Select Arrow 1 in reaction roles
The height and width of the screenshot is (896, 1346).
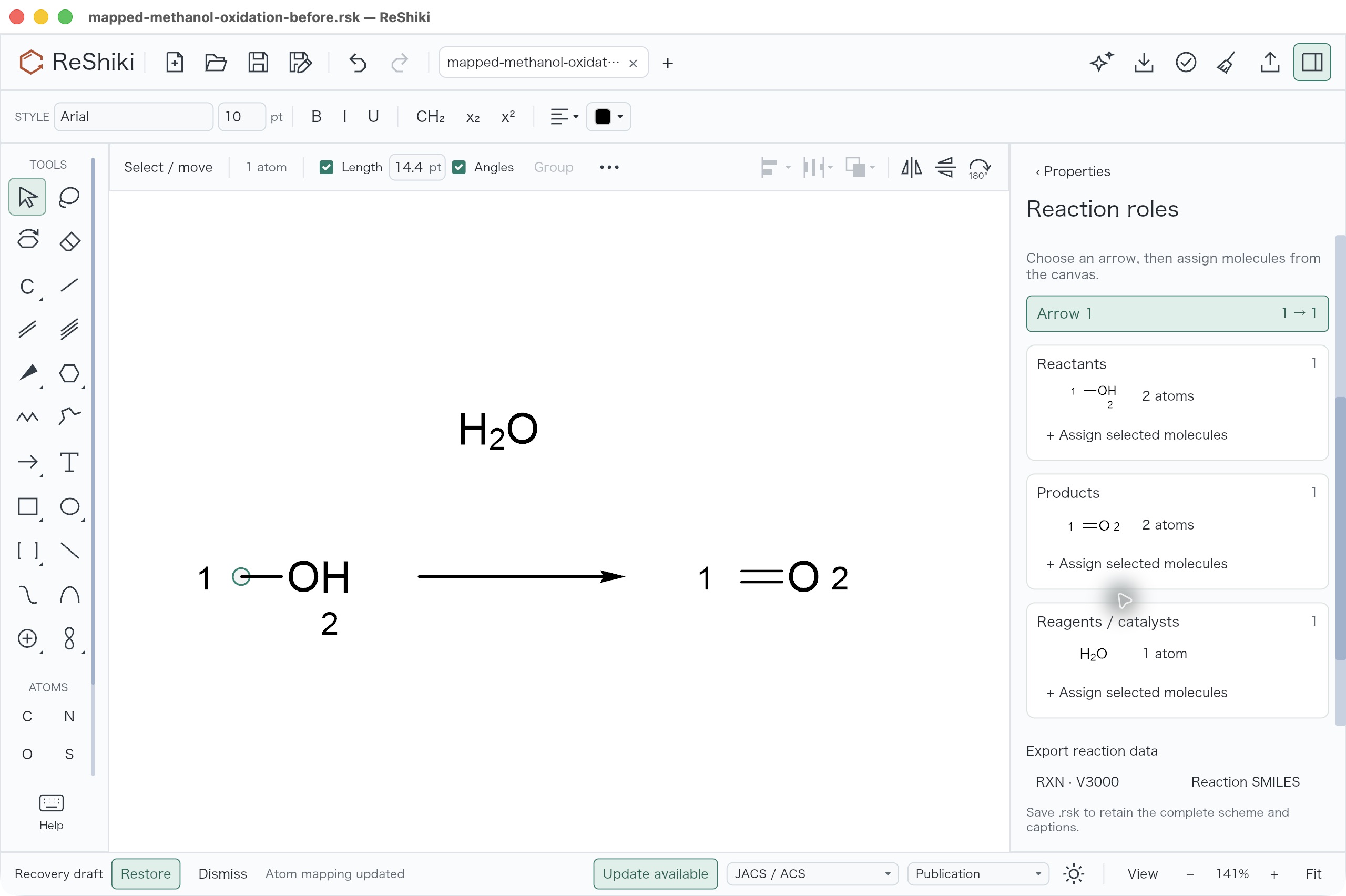[x=1177, y=313]
